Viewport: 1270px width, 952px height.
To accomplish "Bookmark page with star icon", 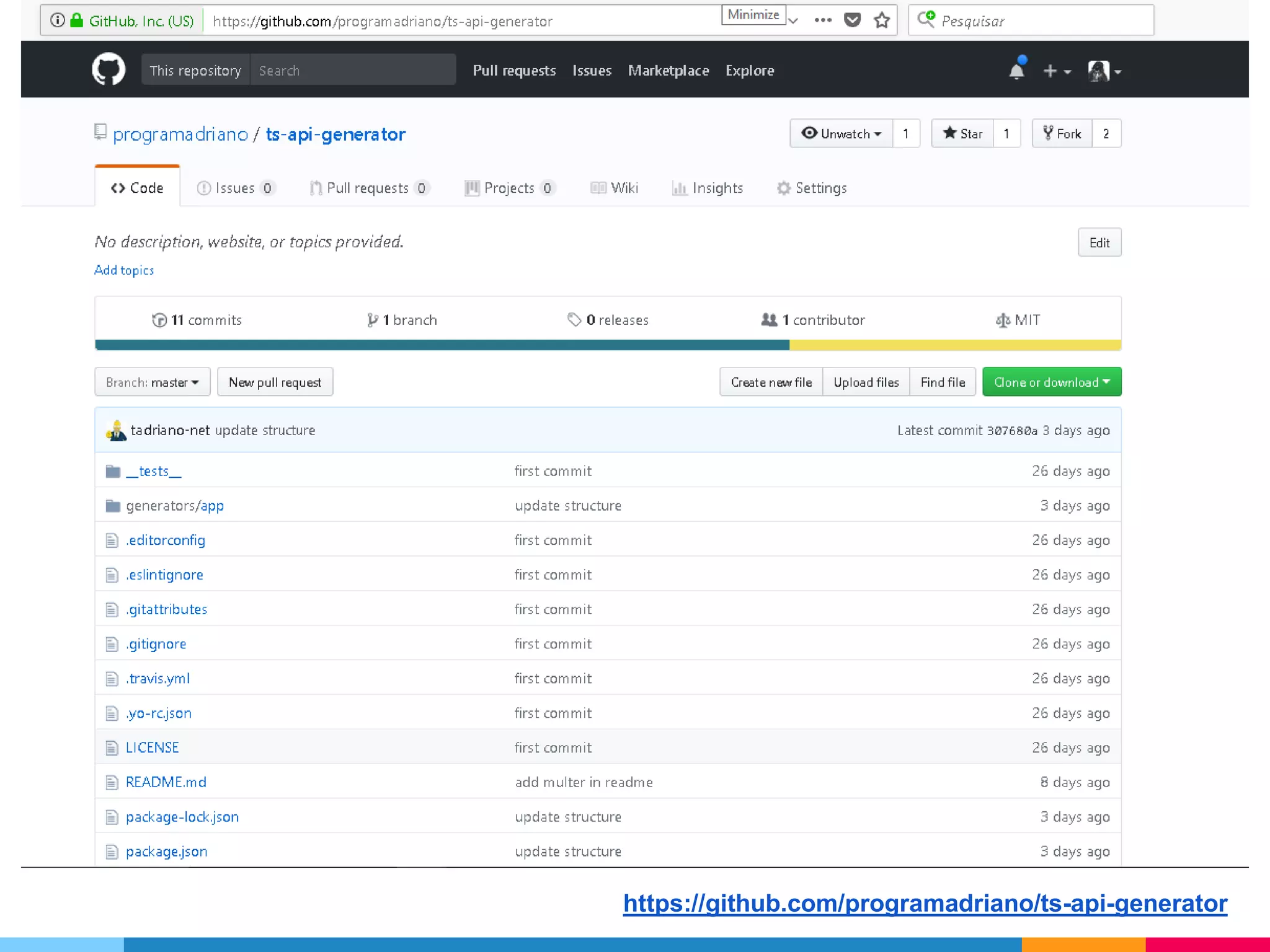I will point(882,20).
